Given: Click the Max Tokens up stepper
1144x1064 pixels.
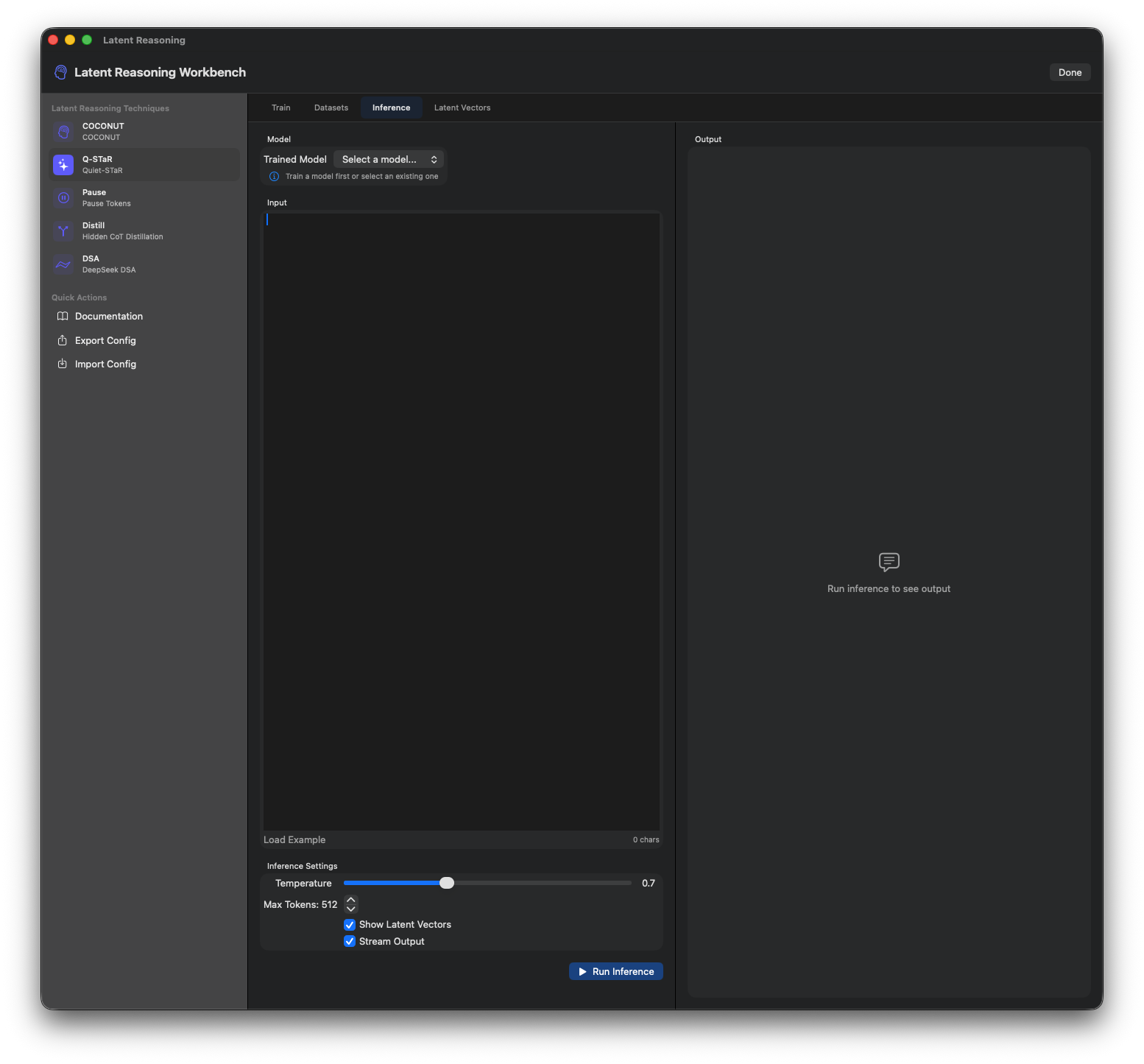Looking at the screenshot, I should coord(351,899).
